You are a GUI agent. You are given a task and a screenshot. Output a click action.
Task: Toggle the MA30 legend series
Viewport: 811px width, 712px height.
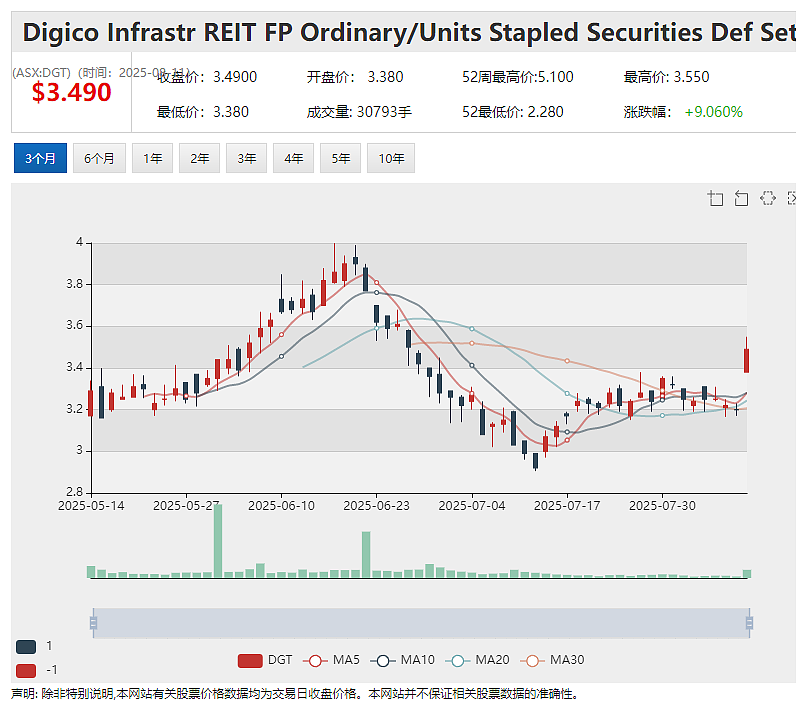552,660
